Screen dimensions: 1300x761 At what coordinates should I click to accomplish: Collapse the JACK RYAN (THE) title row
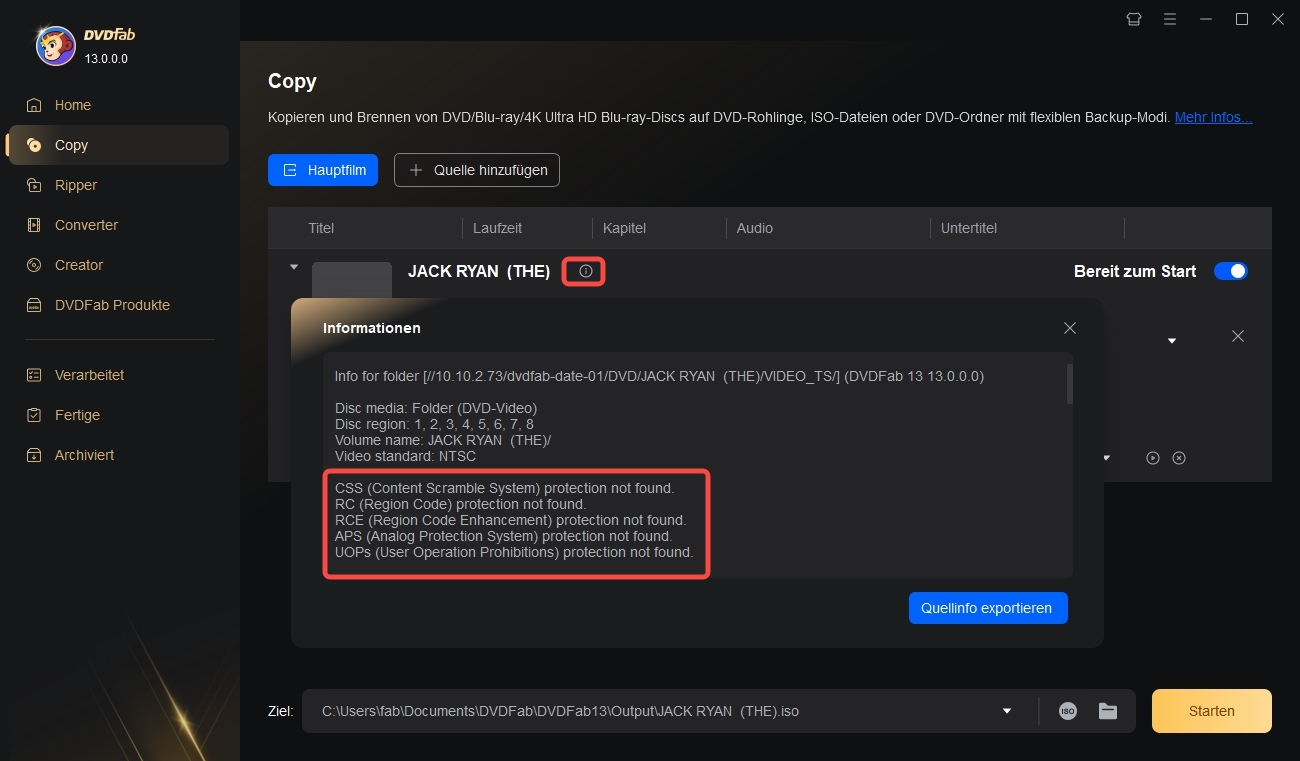point(294,267)
